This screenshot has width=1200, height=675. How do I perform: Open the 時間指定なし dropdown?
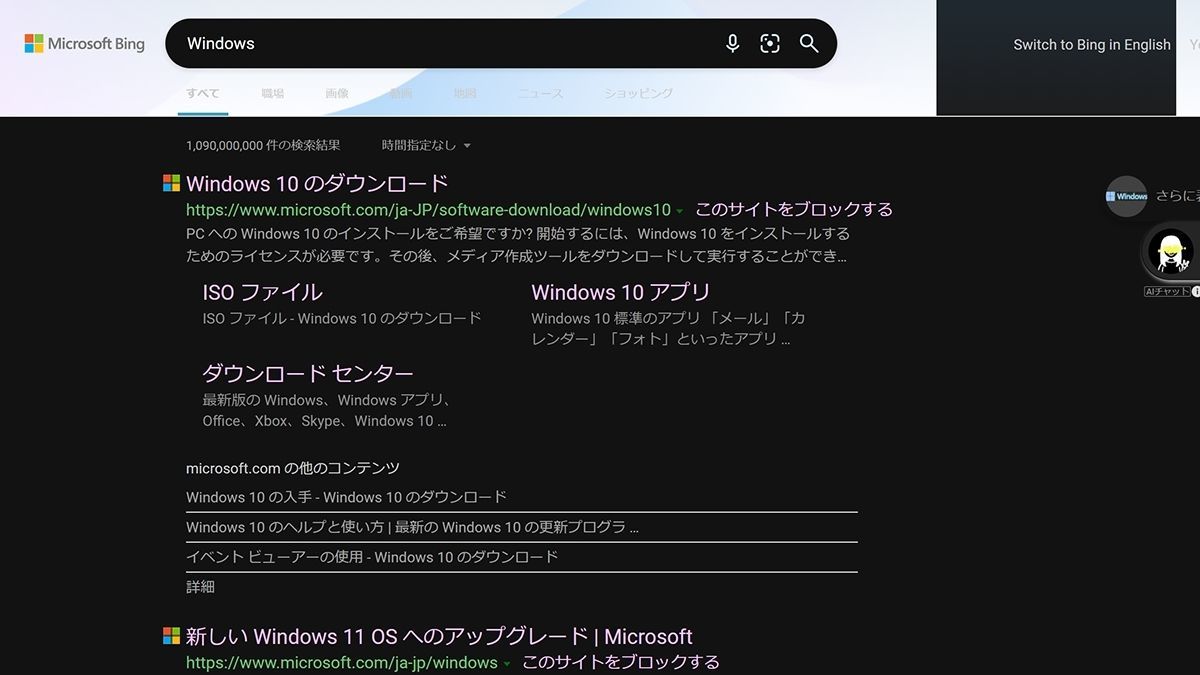pyautogui.click(x=426, y=145)
